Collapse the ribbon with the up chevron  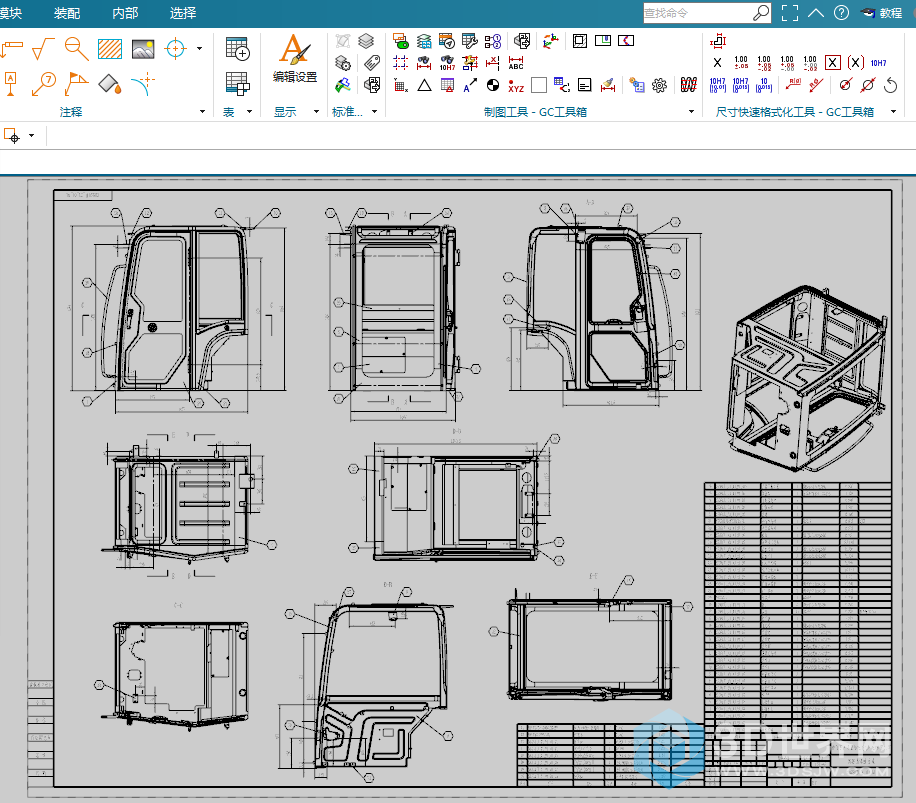pos(816,13)
